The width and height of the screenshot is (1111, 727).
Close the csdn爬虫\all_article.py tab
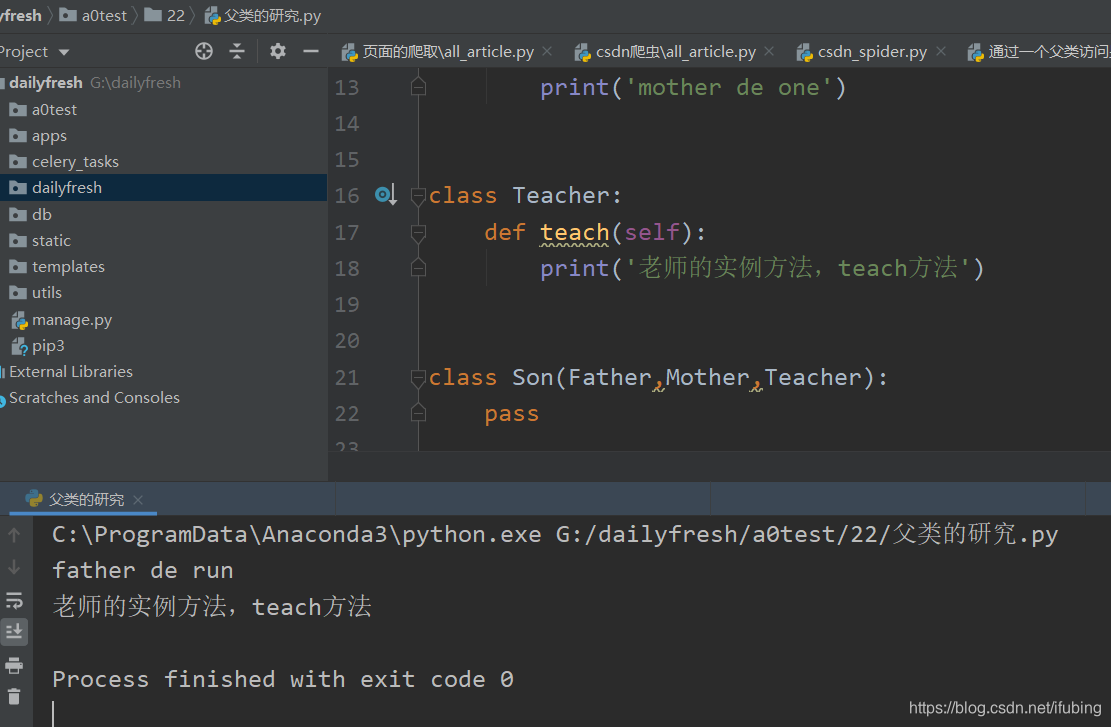pyautogui.click(x=769, y=51)
